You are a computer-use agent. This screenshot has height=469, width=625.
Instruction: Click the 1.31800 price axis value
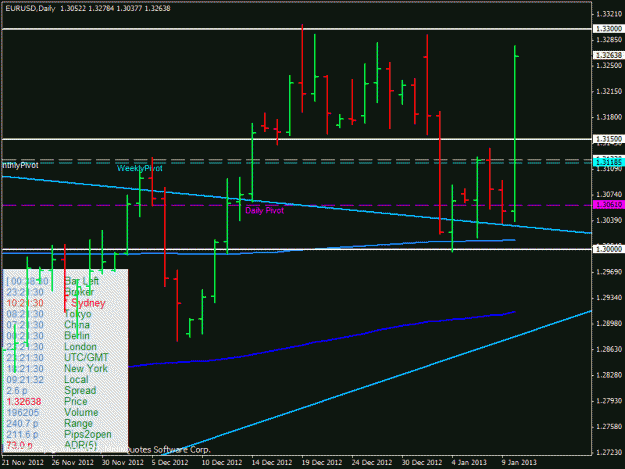tap(609, 117)
